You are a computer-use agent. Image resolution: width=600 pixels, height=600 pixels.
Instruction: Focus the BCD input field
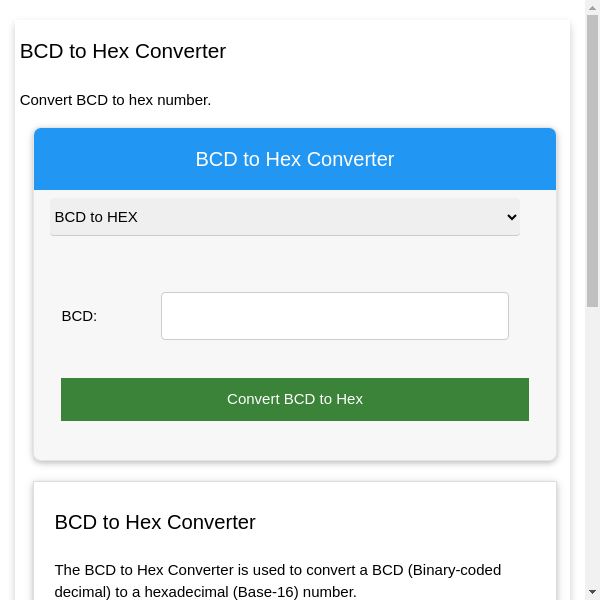(x=334, y=316)
